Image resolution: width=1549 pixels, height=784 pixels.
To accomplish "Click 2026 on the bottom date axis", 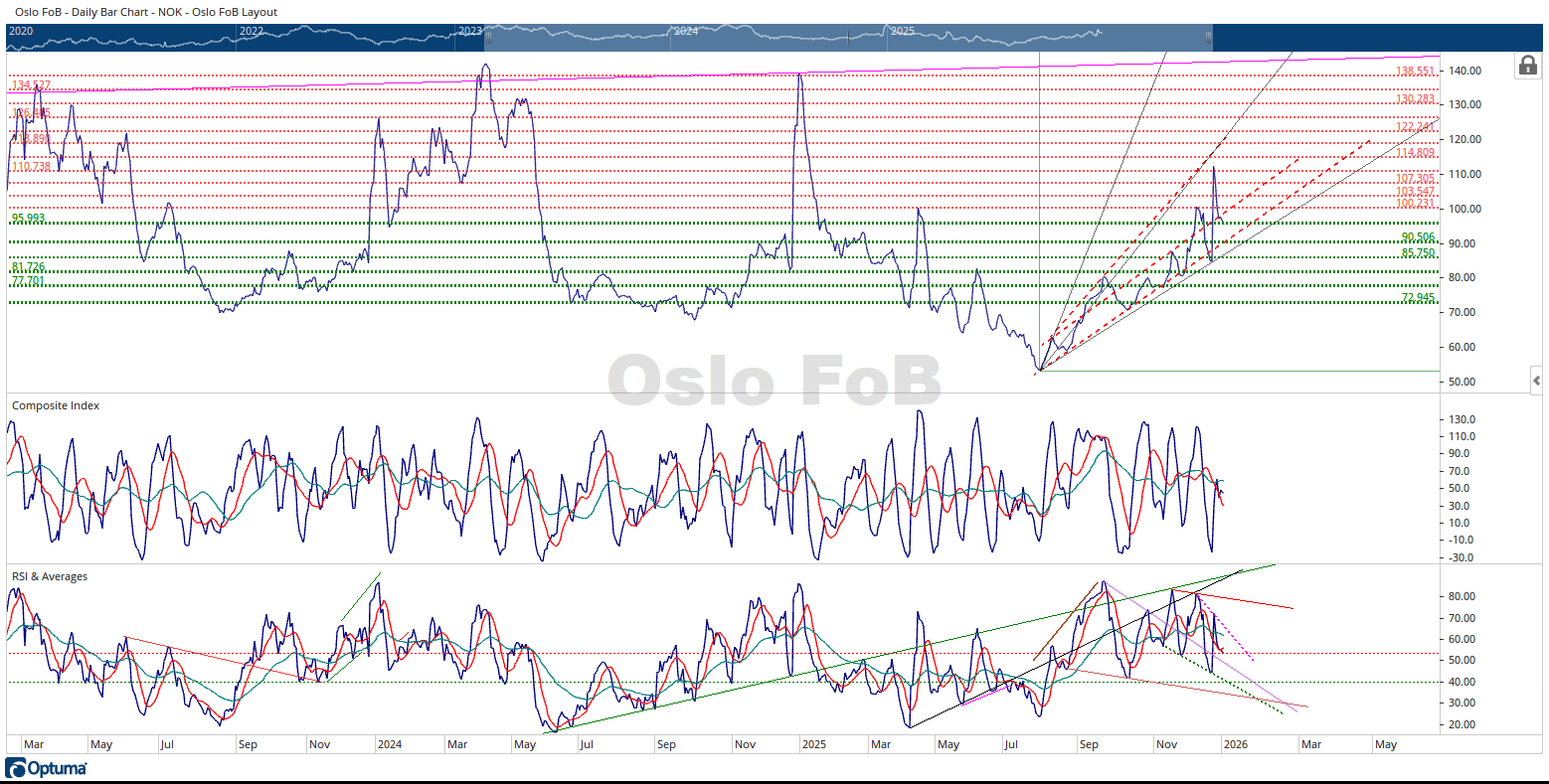I will click(x=1235, y=744).
